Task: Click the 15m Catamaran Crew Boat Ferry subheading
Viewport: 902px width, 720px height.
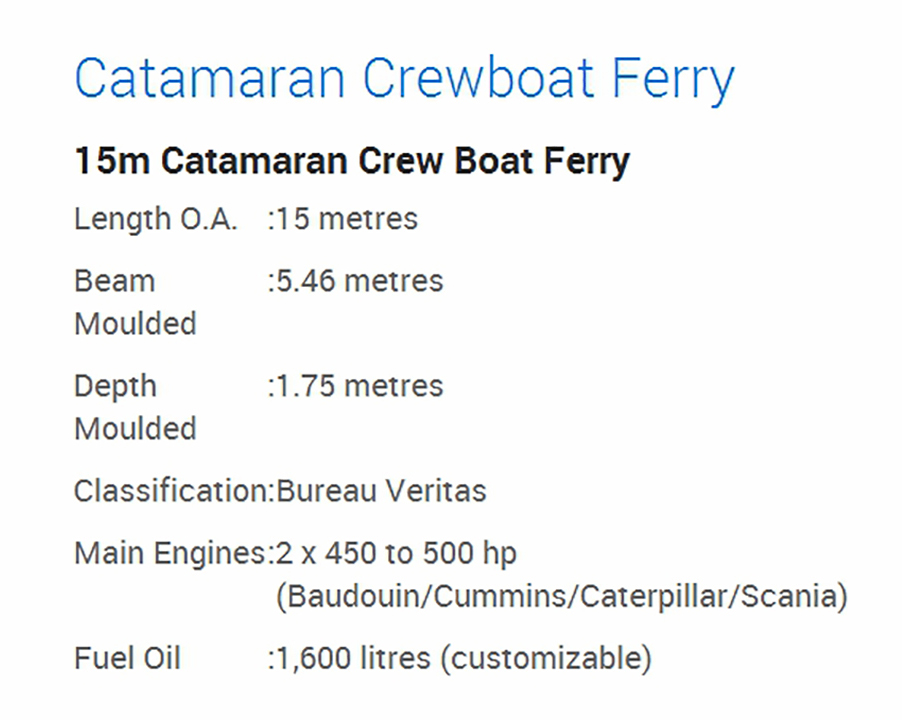Action: click(352, 161)
